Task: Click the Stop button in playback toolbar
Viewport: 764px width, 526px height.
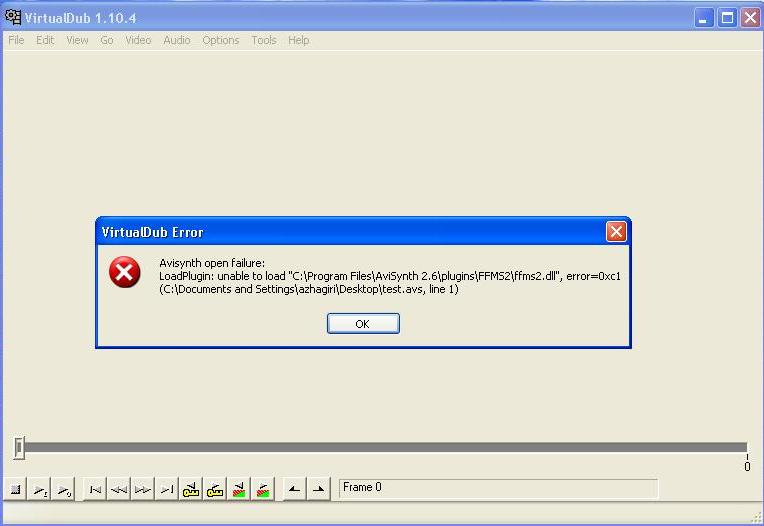Action: pyautogui.click(x=16, y=489)
